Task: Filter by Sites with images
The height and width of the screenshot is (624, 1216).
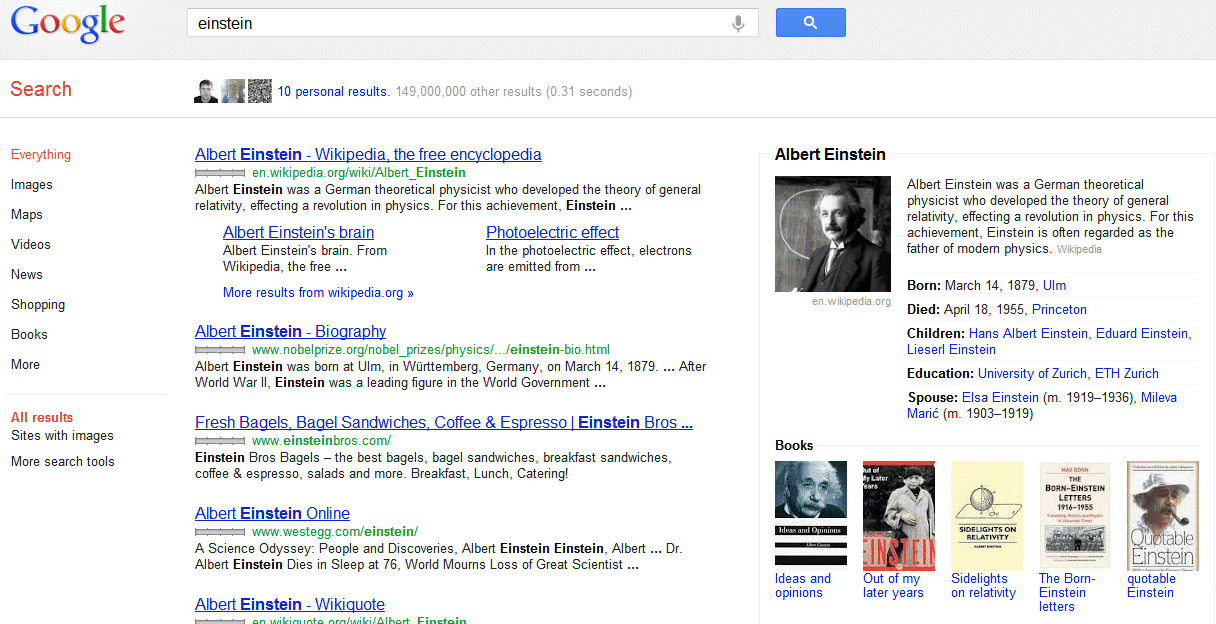Action: coord(62,436)
